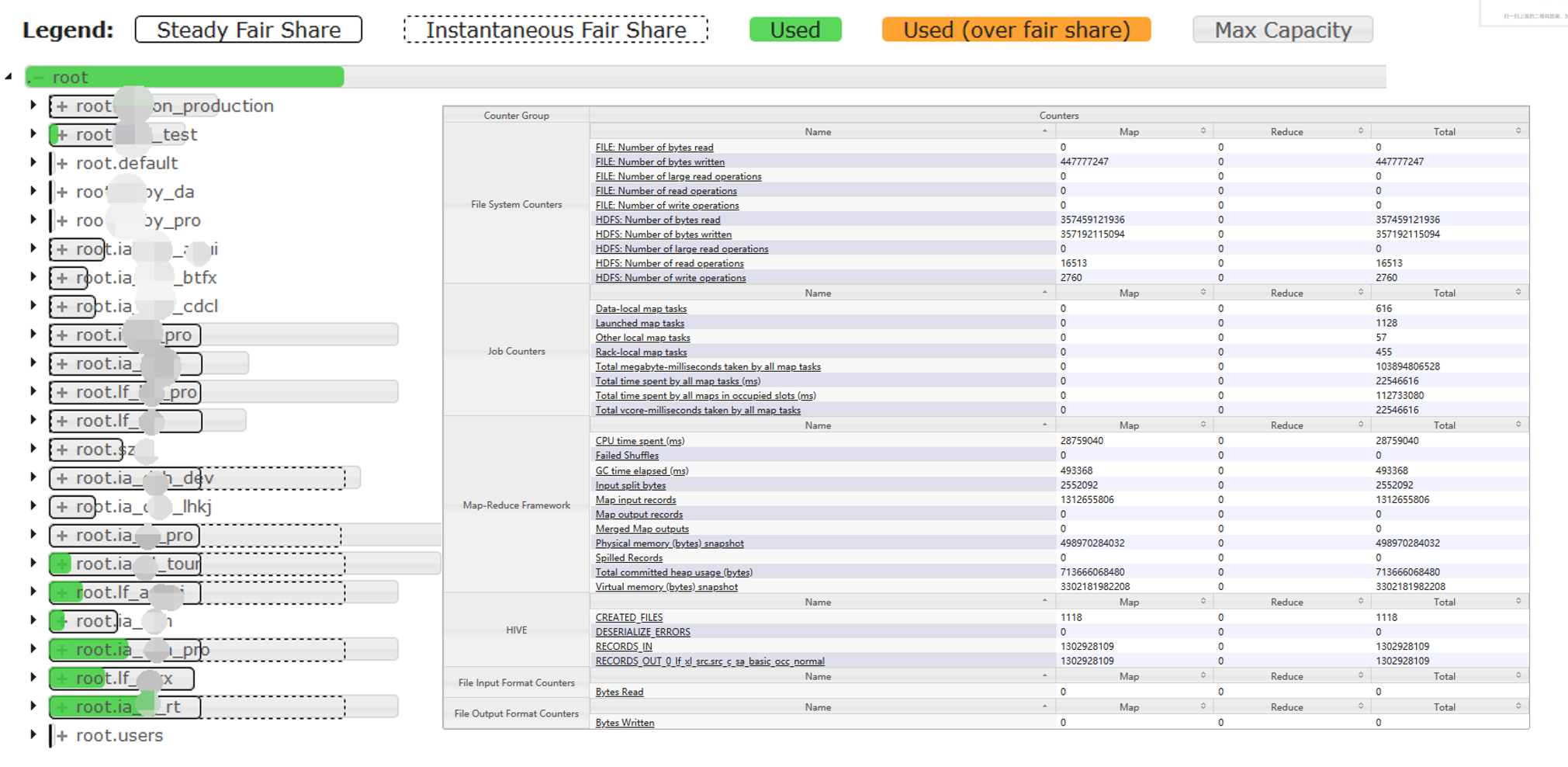Sort Map-Reduce Framework by Map column

click(x=1134, y=425)
